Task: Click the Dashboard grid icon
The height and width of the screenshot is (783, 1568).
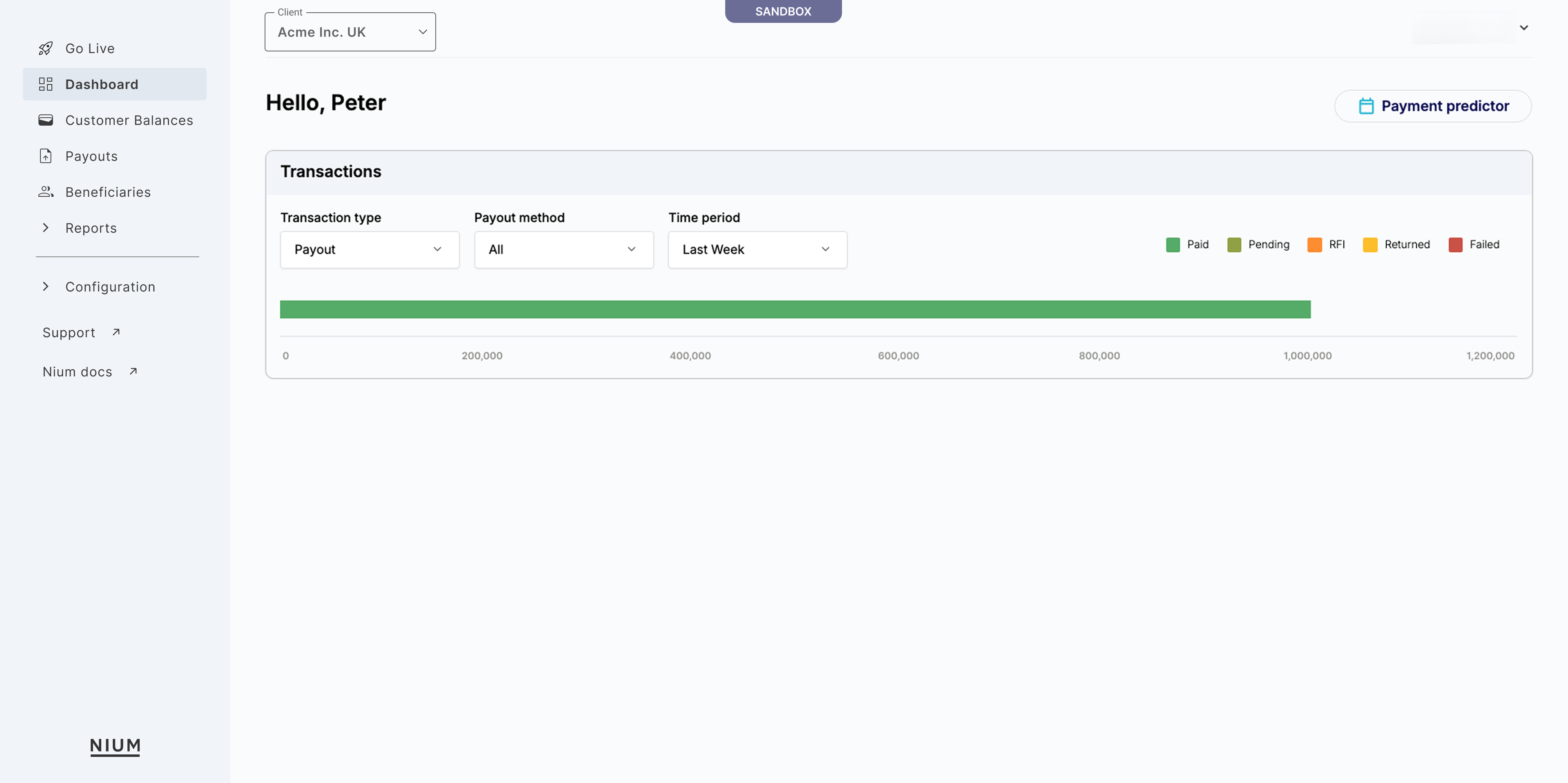Action: point(46,84)
